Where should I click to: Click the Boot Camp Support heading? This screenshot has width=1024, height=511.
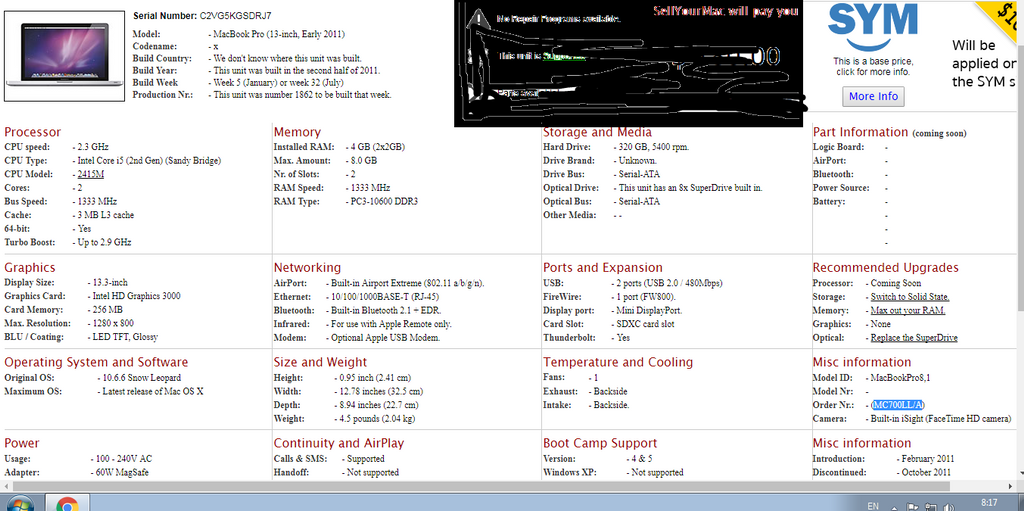tap(600, 443)
